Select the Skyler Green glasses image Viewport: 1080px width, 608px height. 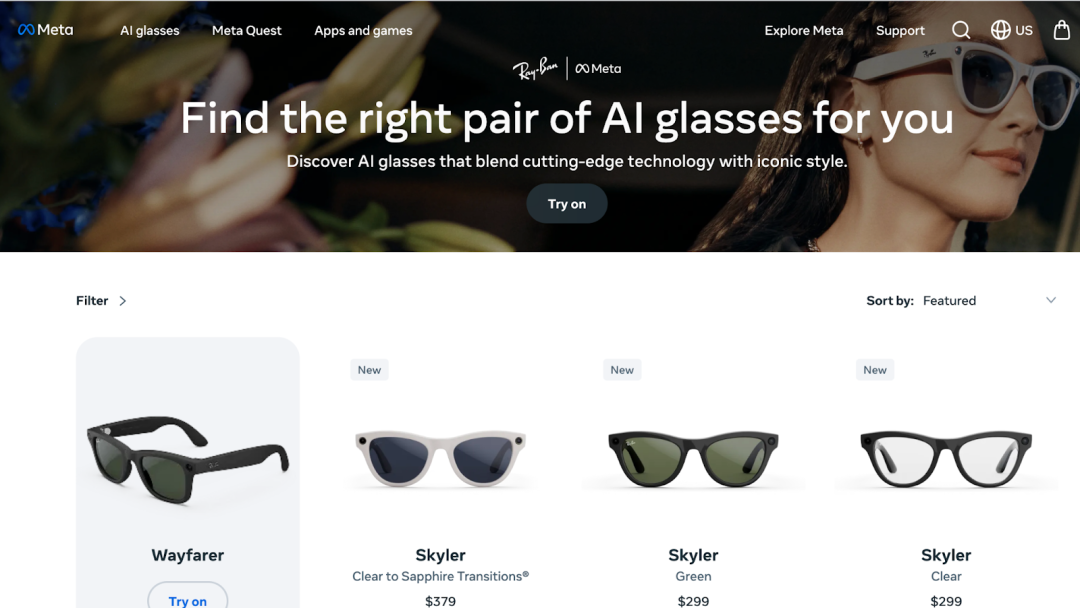[x=693, y=457]
